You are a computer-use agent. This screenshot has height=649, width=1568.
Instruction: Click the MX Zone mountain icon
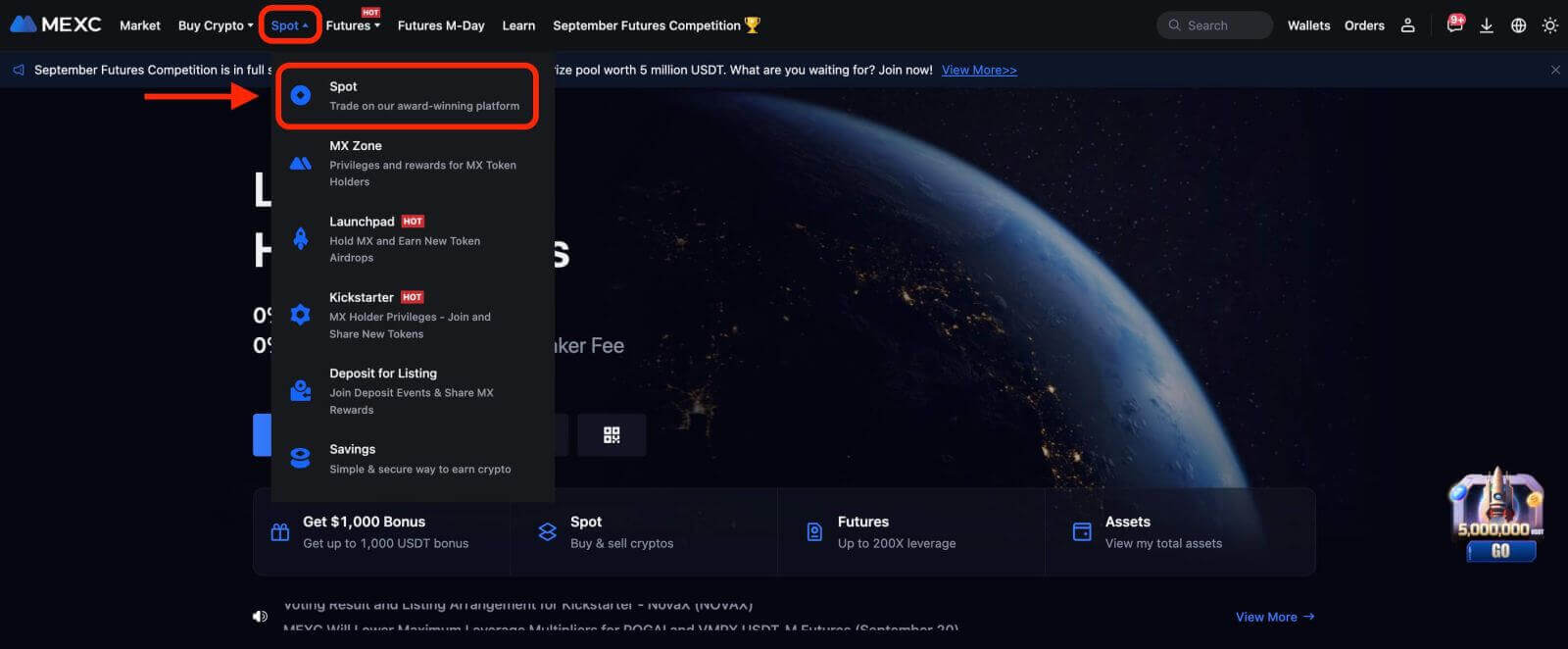coord(301,163)
